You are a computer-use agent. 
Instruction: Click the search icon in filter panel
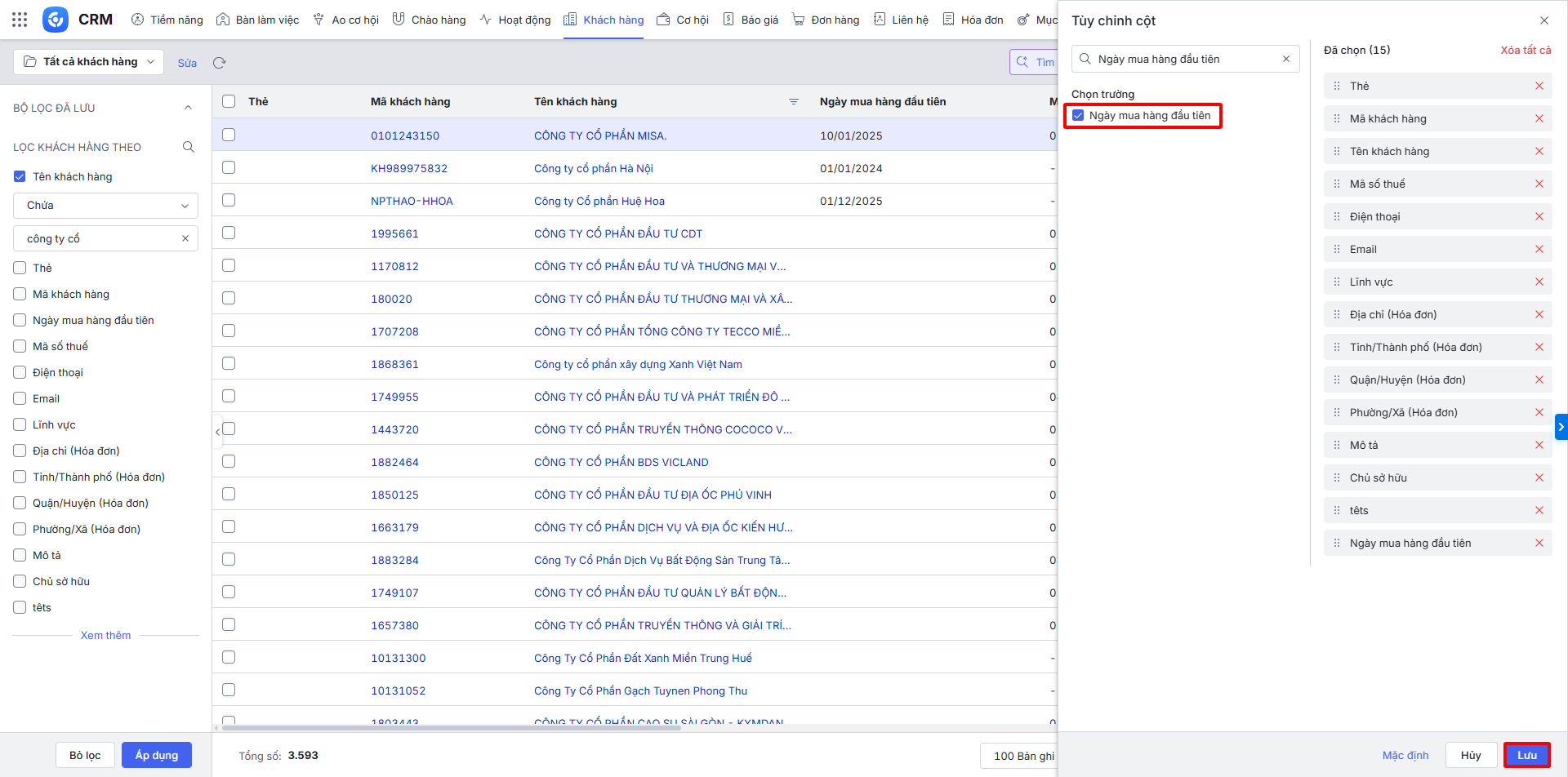point(188,147)
